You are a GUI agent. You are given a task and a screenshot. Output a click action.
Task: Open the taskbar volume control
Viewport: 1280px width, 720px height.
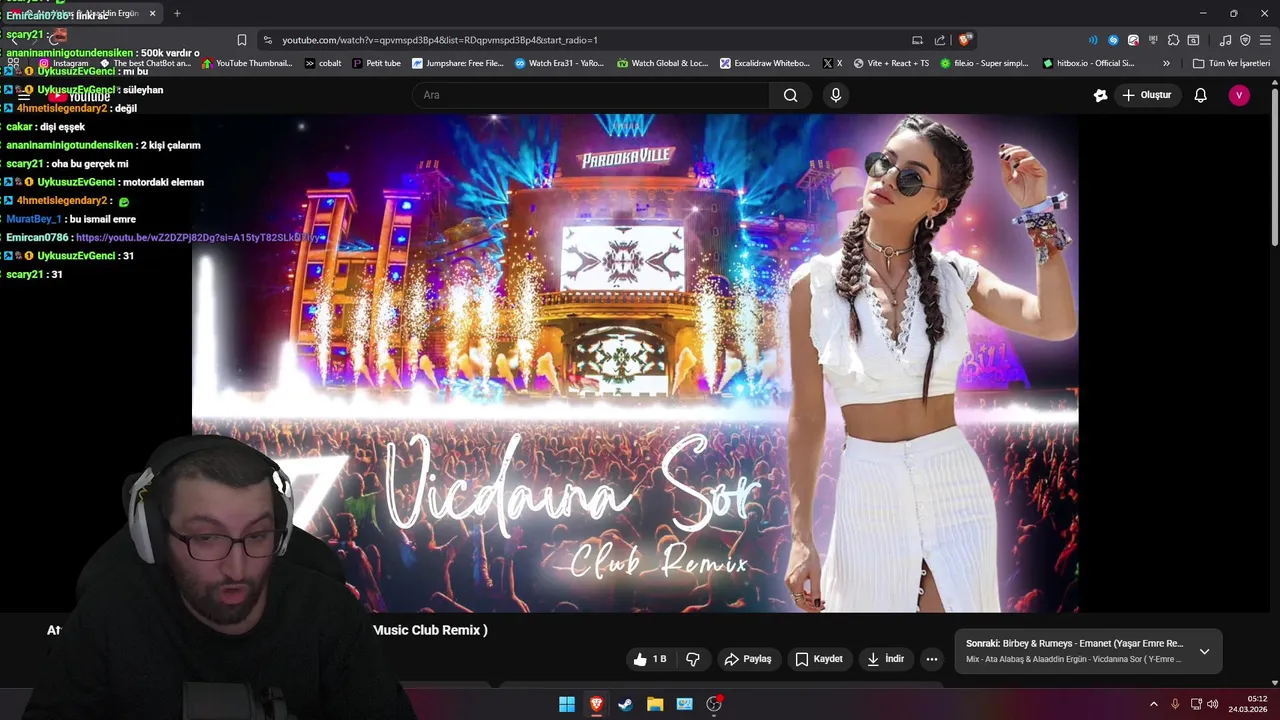click(1212, 704)
